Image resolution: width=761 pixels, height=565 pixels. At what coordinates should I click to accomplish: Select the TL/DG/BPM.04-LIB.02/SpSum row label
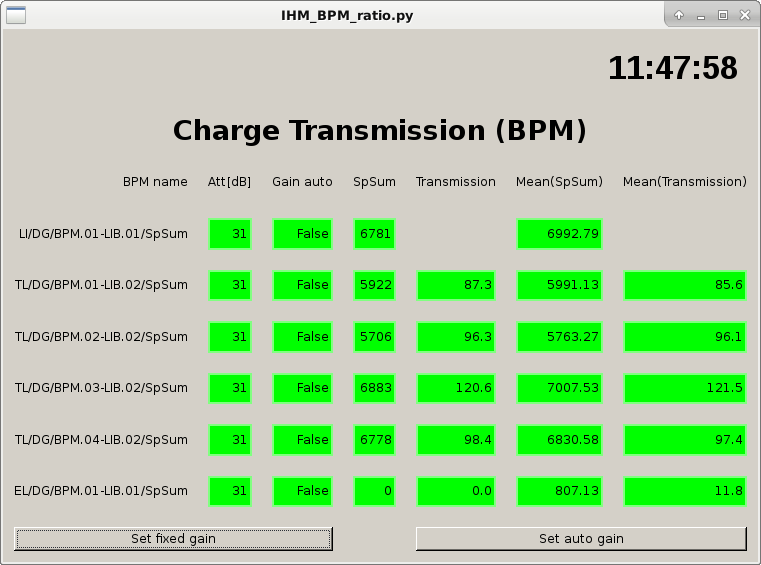pyautogui.click(x=101, y=440)
